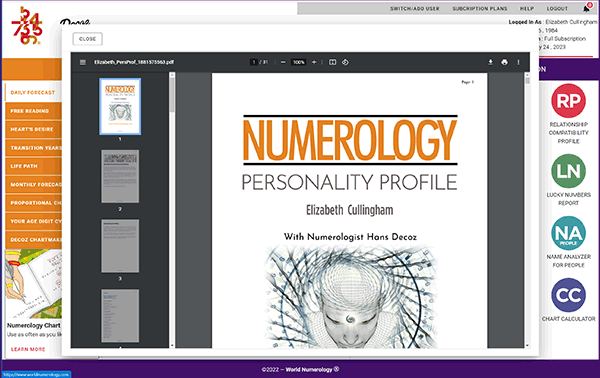Select the DAILY FORECAST tab
This screenshot has height=378, width=600.
pyautogui.click(x=33, y=92)
